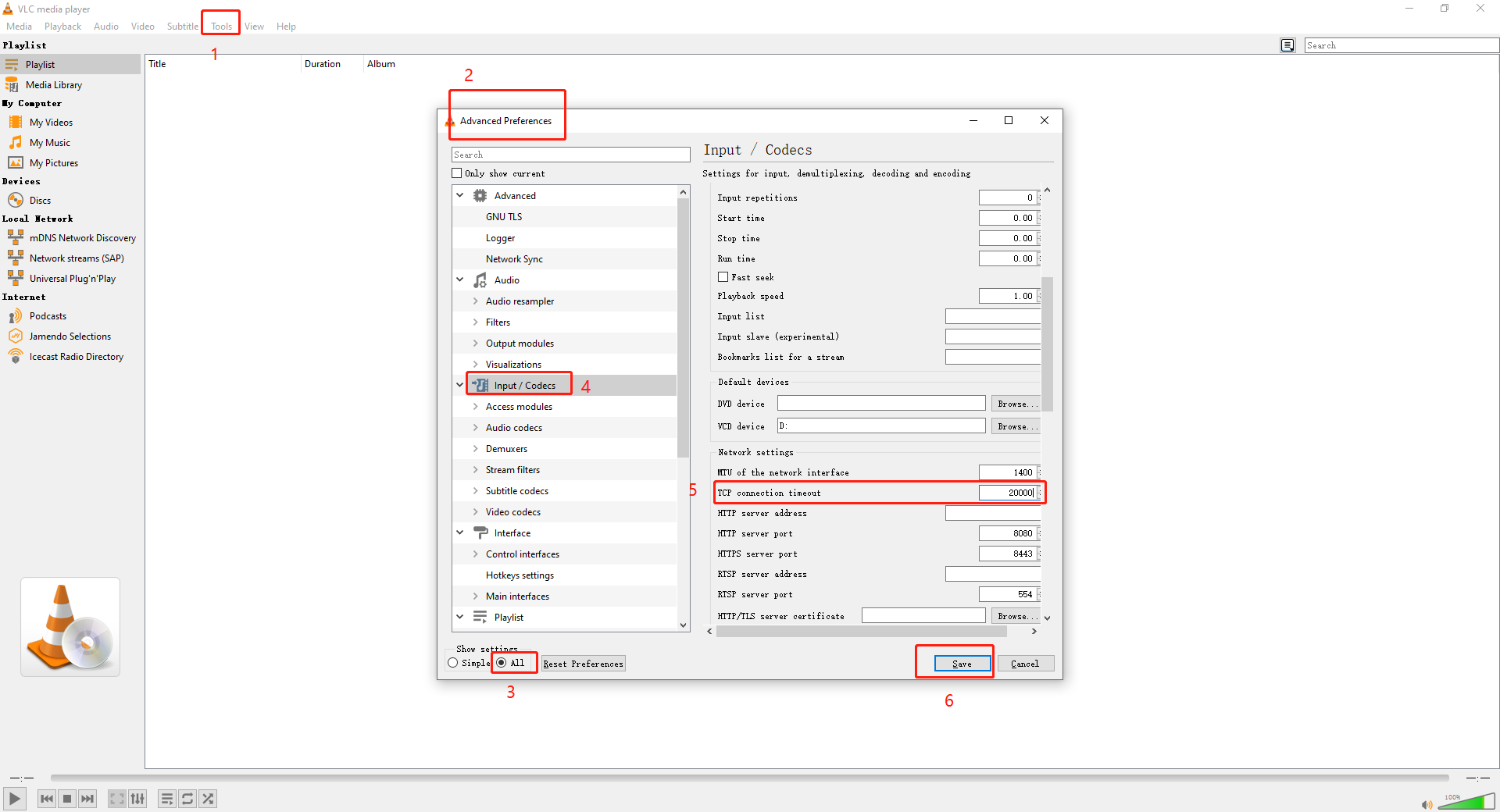The image size is (1500, 812).
Task: Select the Simple settings radio button
Action: (453, 663)
